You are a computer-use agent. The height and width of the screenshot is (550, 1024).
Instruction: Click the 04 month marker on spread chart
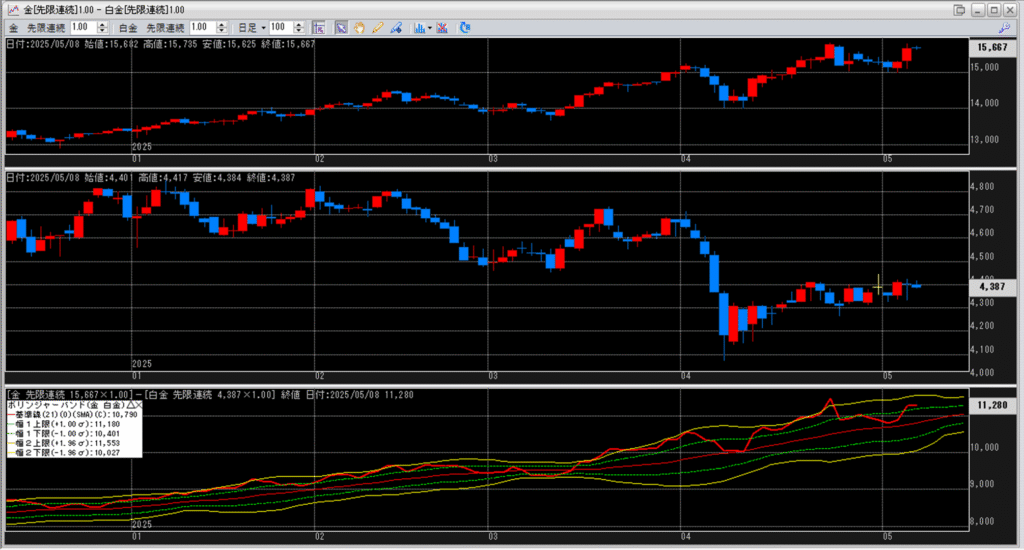[685, 536]
